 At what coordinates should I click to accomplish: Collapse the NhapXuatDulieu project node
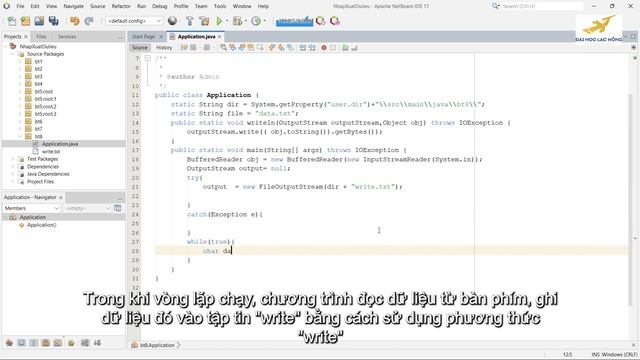click(x=5, y=47)
